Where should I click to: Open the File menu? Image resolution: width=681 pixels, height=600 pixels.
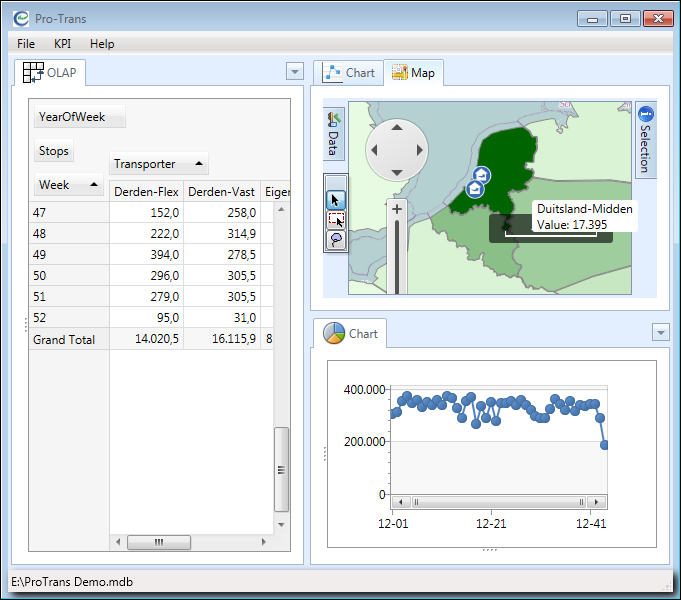click(26, 44)
